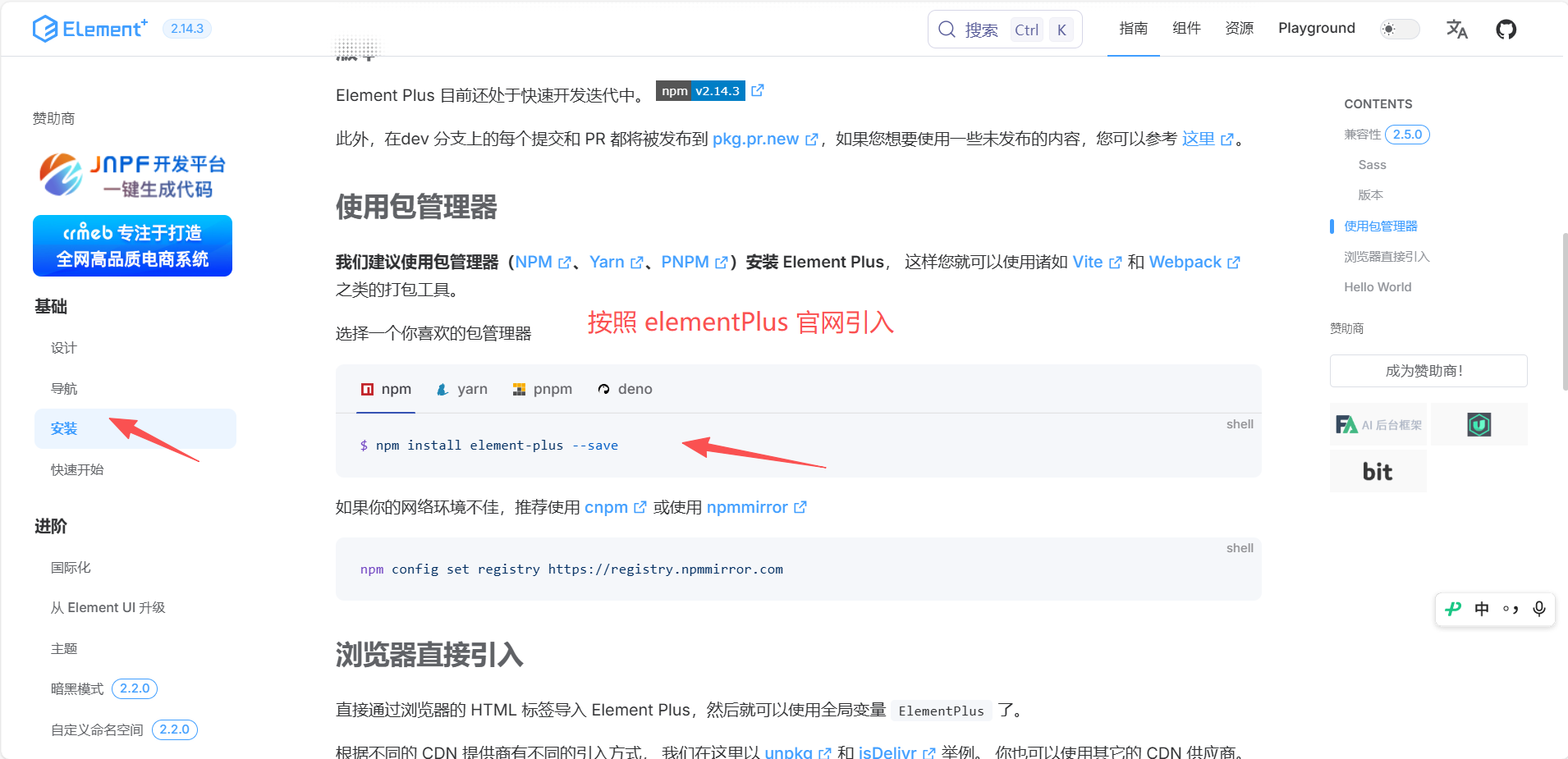Click the npm install element-plus command
This screenshot has height=759, width=1568.
coord(489,446)
